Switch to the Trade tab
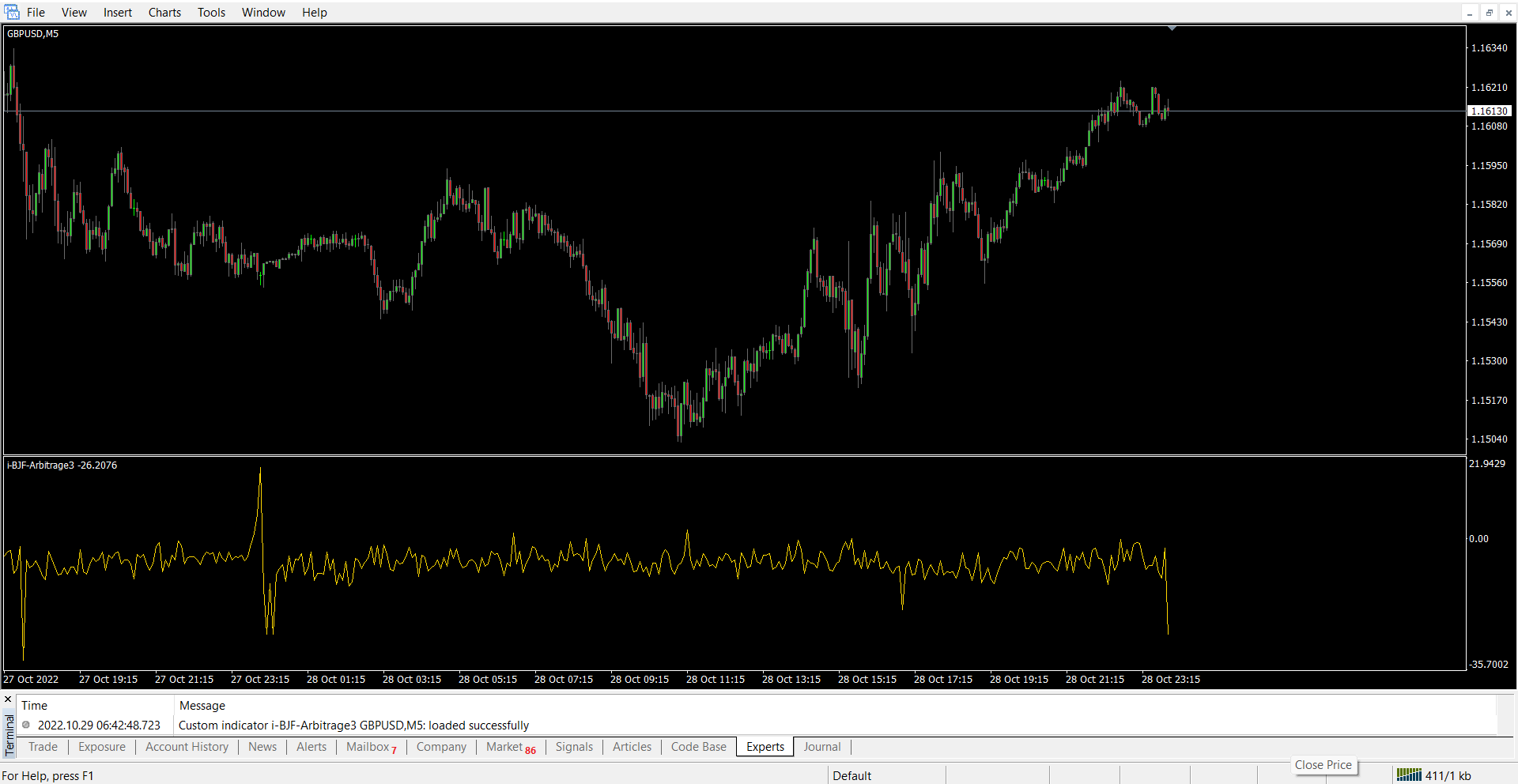The image size is (1518, 784). coord(43,747)
